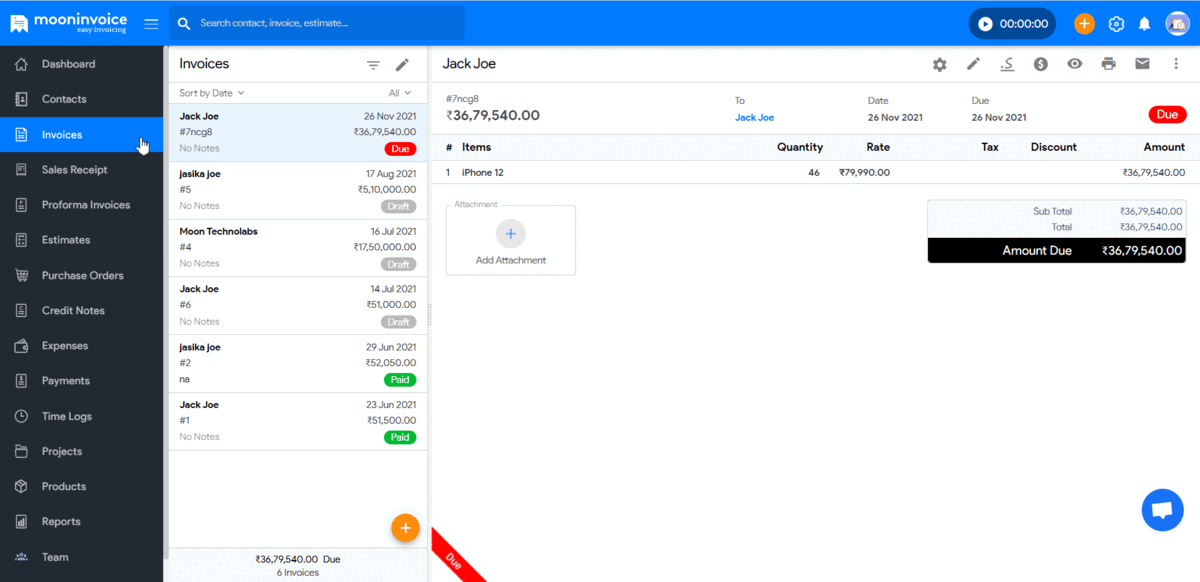The width and height of the screenshot is (1200, 582).
Task: Click the mooninvoice logo
Action: point(70,23)
